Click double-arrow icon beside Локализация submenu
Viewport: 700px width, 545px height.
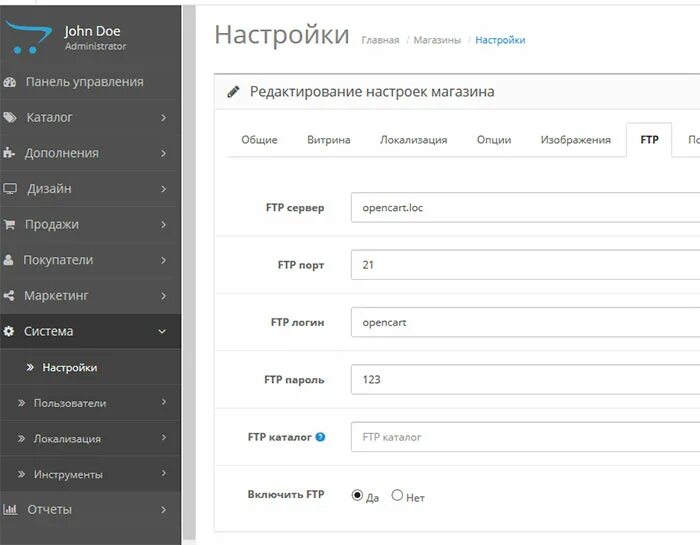[x=21, y=438]
